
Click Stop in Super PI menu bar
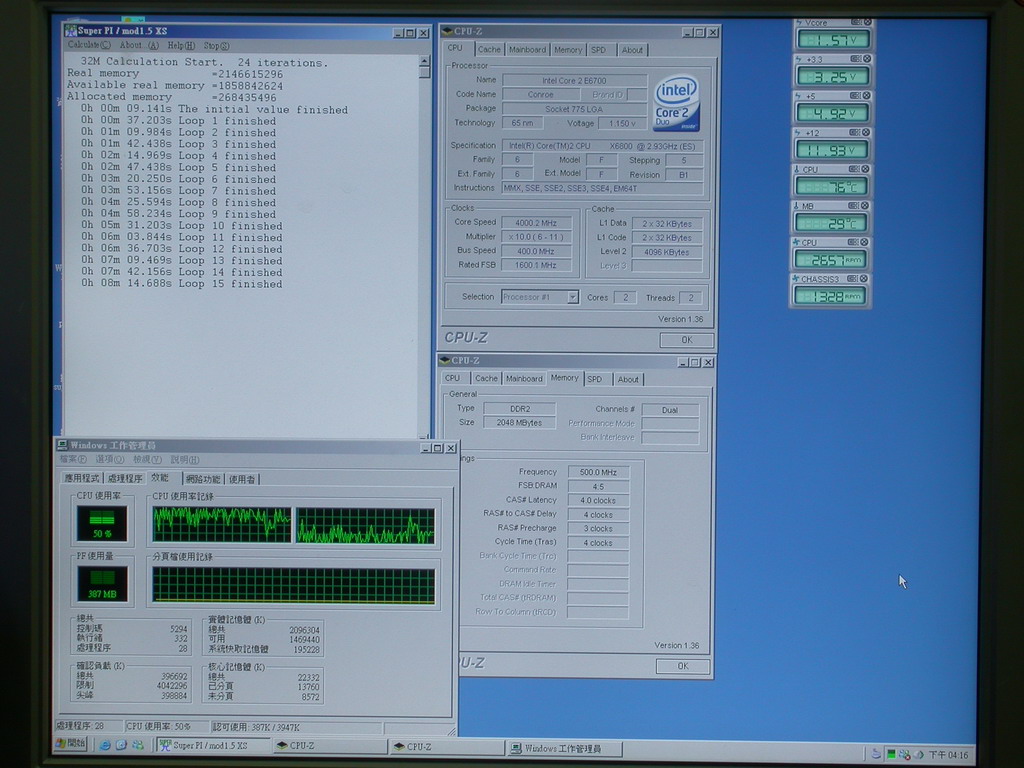pos(216,46)
